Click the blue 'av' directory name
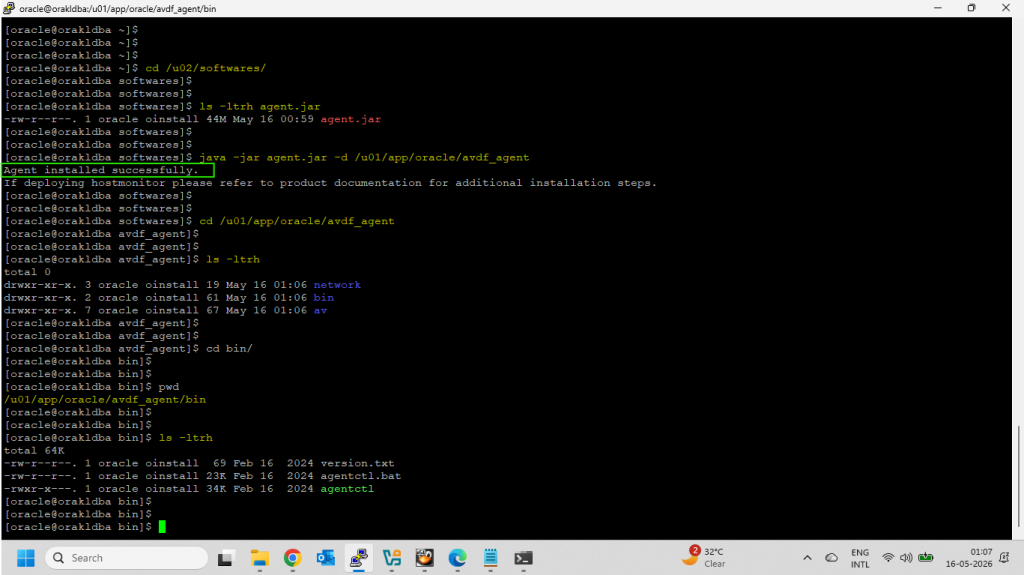This screenshot has width=1024, height=575. tap(320, 310)
